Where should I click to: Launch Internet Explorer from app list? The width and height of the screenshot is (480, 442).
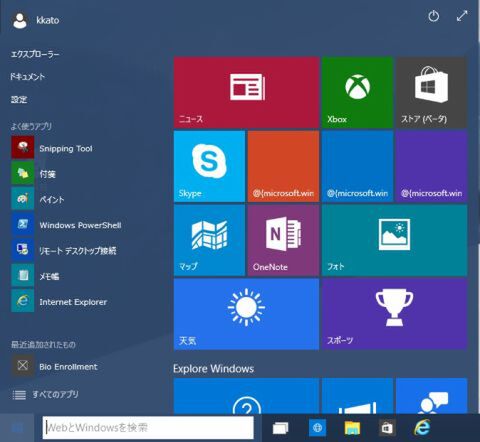point(59,301)
